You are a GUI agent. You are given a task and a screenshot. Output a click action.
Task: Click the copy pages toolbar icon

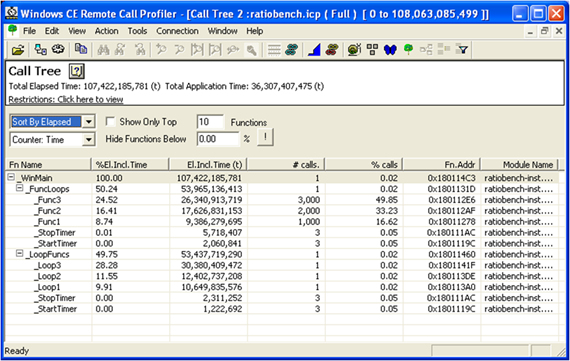80,49
